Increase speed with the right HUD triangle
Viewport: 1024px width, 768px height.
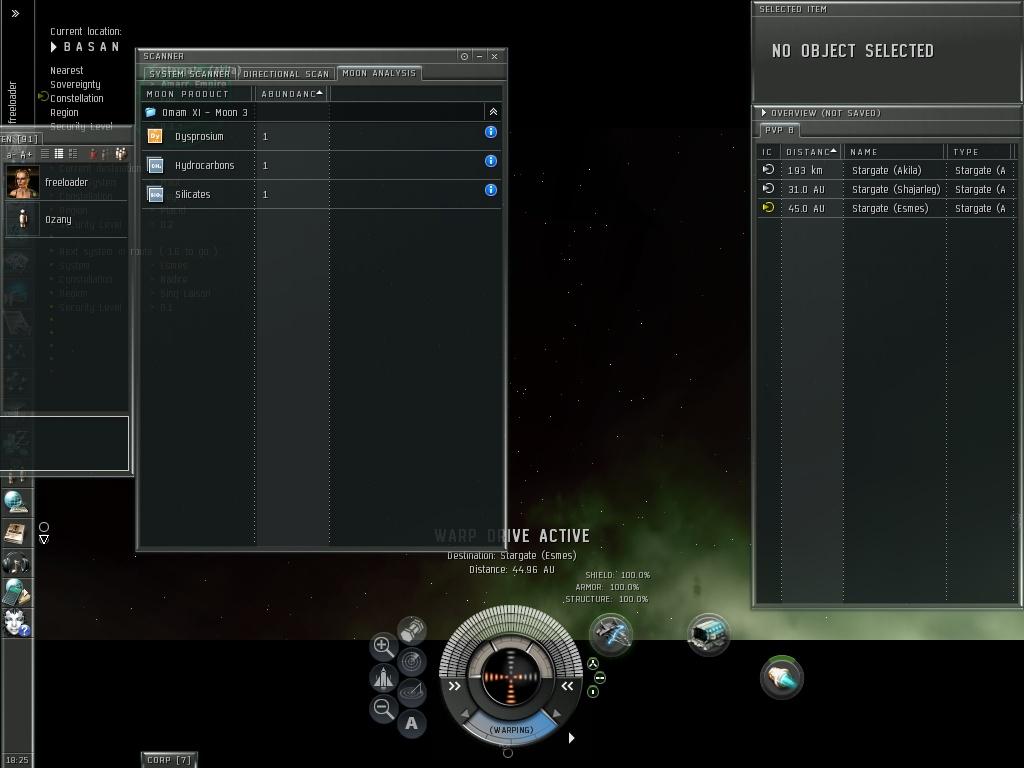coord(556,714)
